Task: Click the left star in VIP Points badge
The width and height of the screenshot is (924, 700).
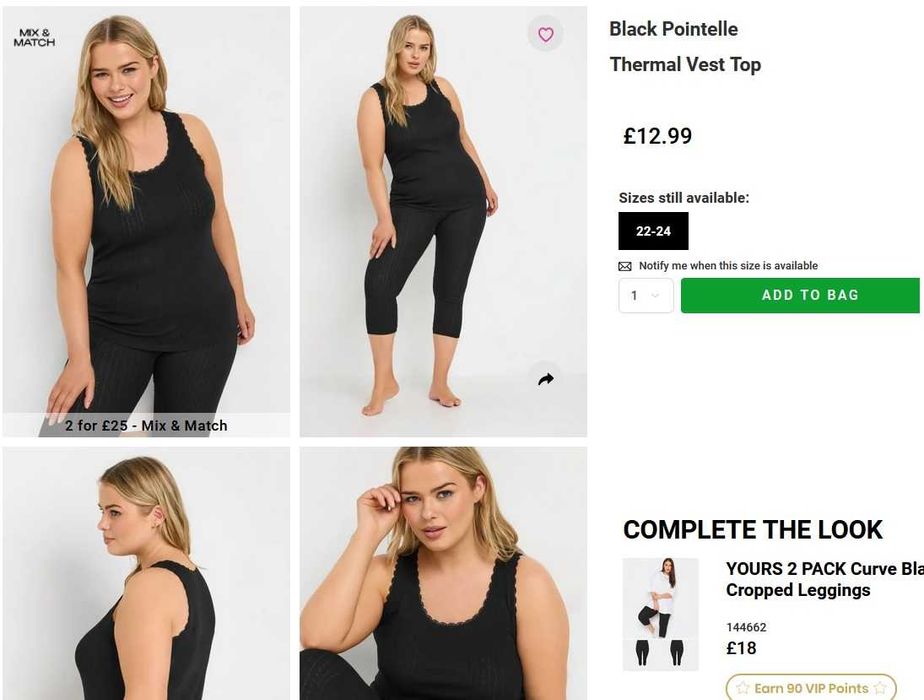Action: (743, 689)
